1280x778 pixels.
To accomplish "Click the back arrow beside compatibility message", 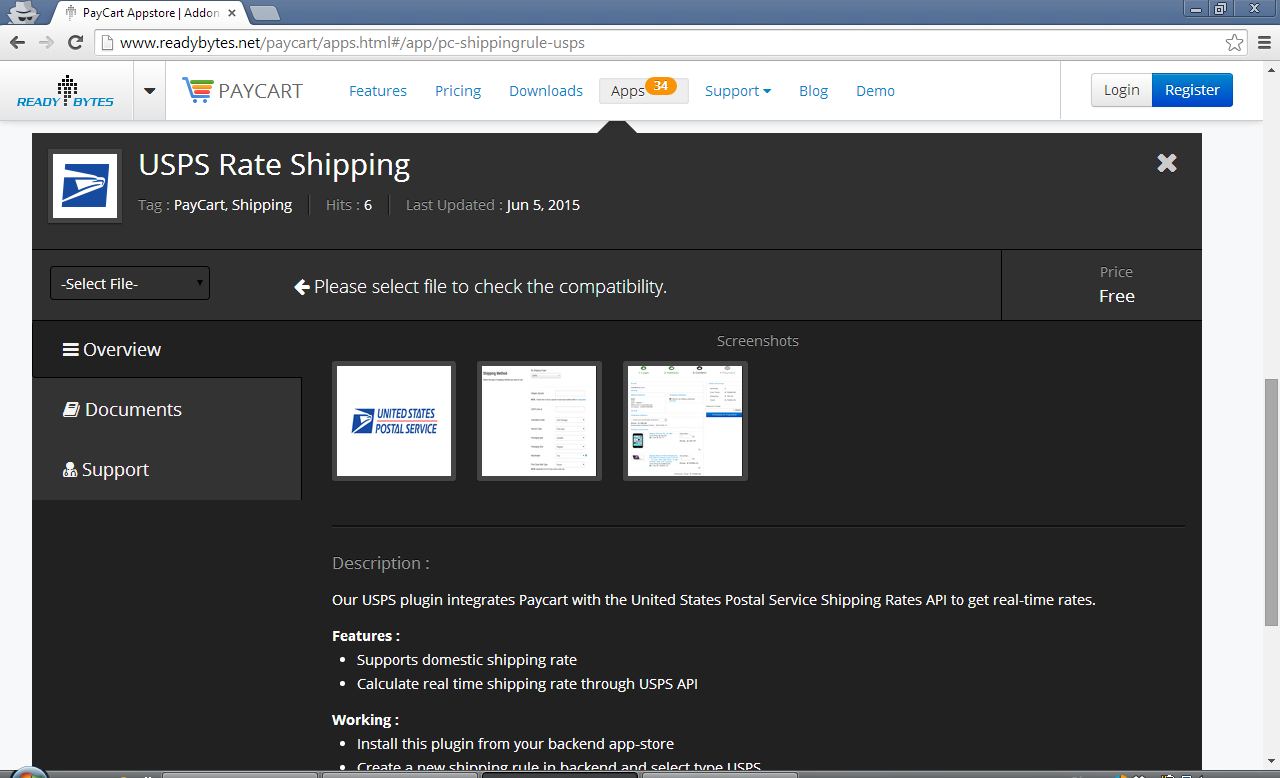I will pos(301,286).
